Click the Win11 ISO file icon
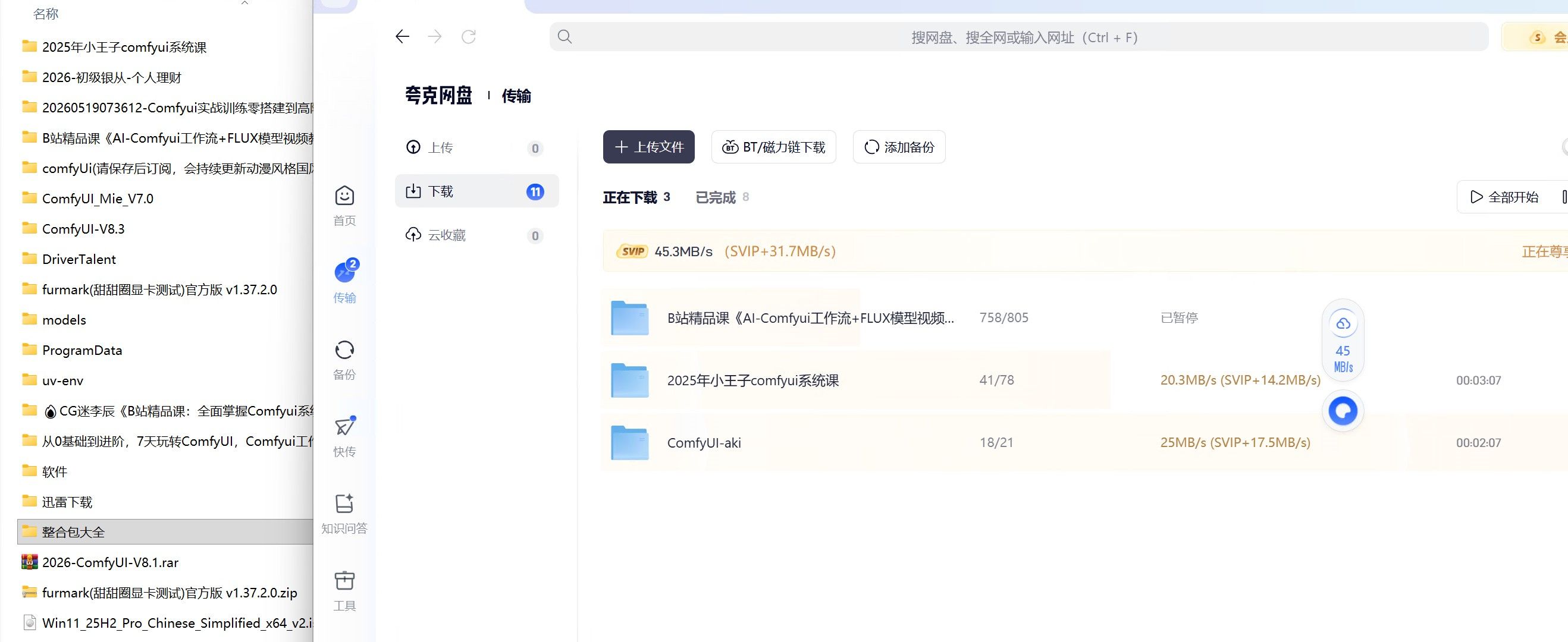1568x642 pixels. [29, 622]
